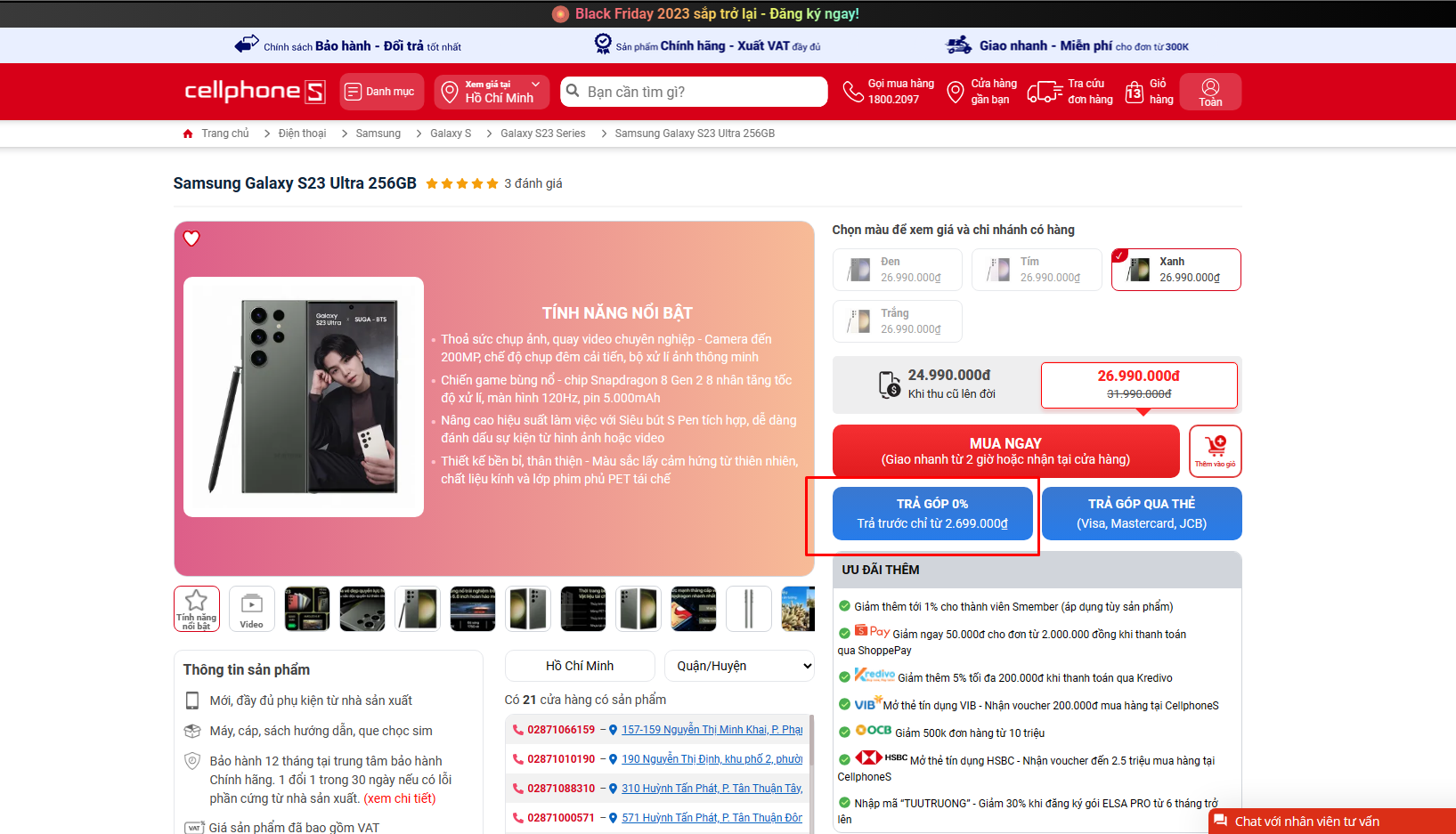This screenshot has height=834, width=1456.
Task: Open the Danh mục category menu
Action: [382, 92]
